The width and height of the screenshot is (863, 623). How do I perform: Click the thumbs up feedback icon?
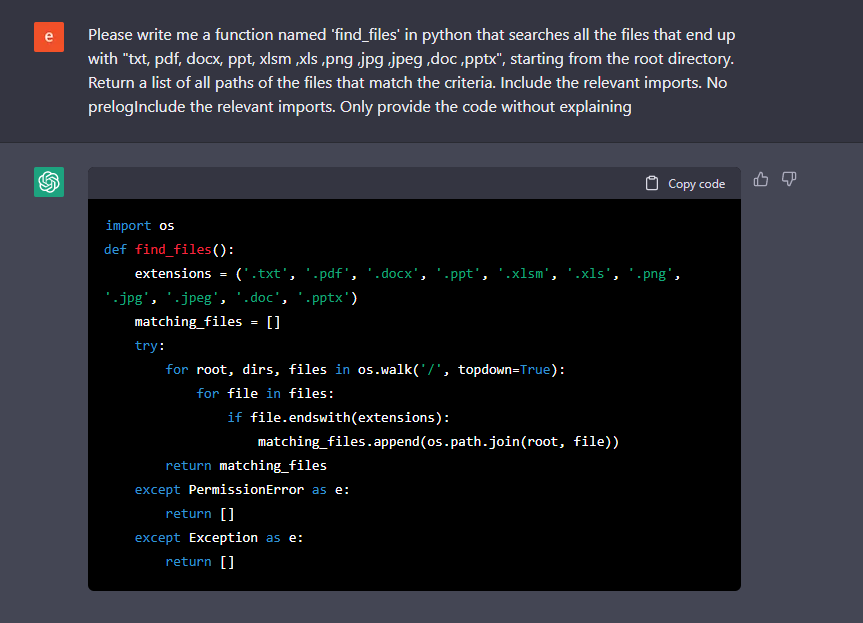coord(761,179)
